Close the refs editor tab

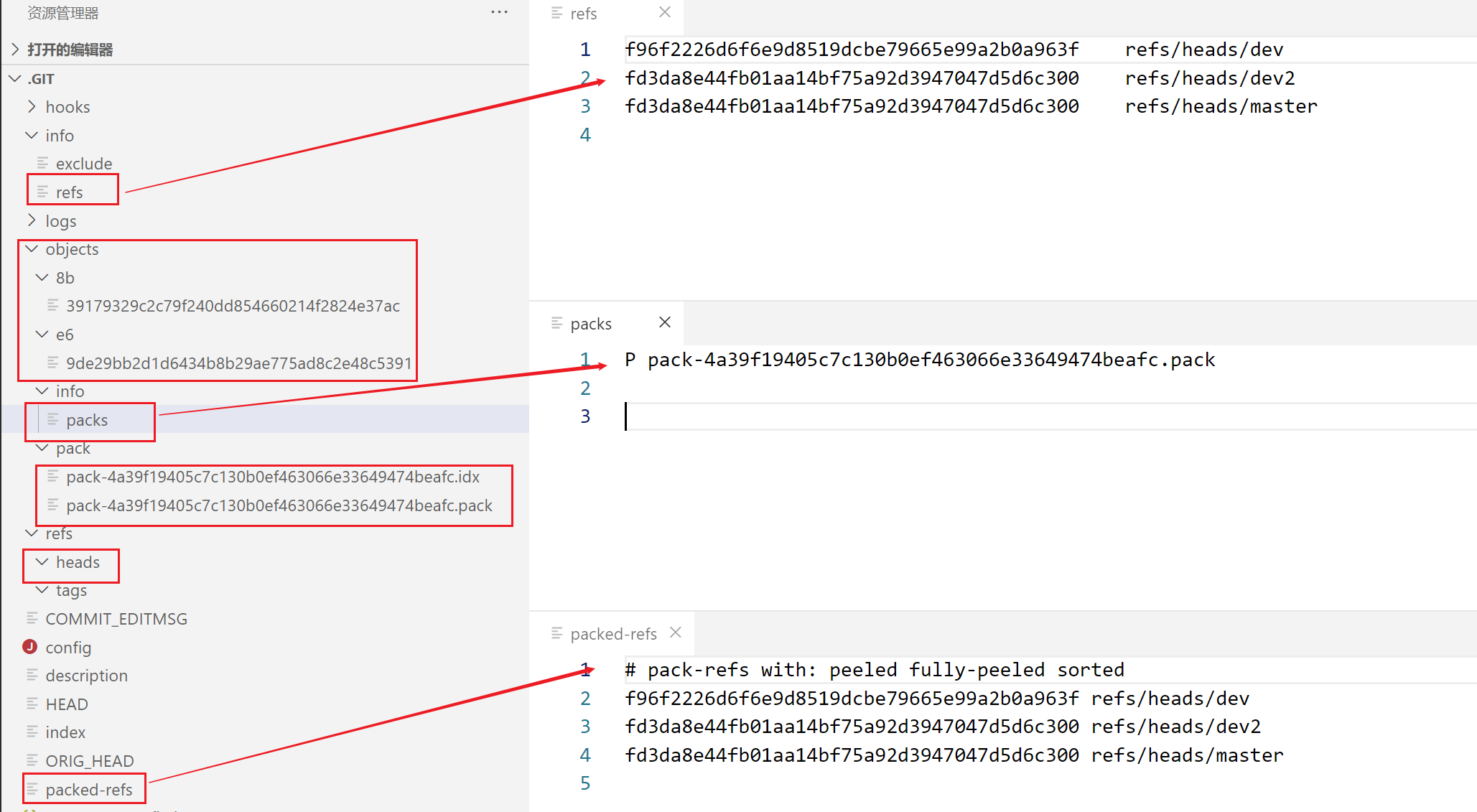point(665,12)
